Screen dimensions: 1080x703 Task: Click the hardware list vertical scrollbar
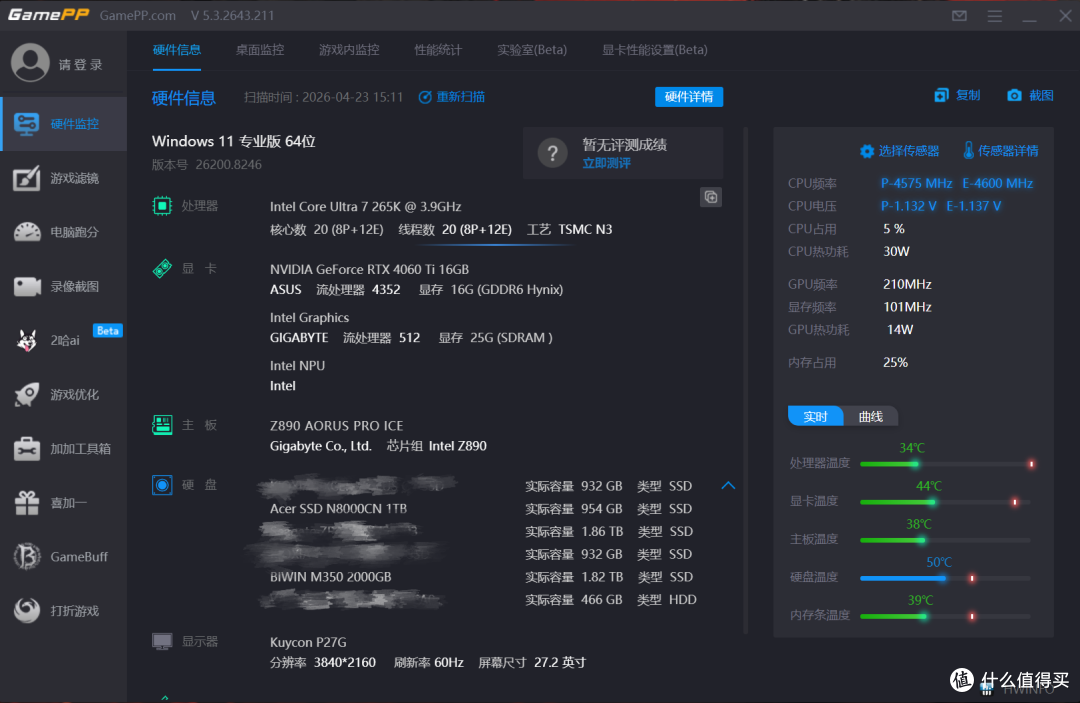745,379
